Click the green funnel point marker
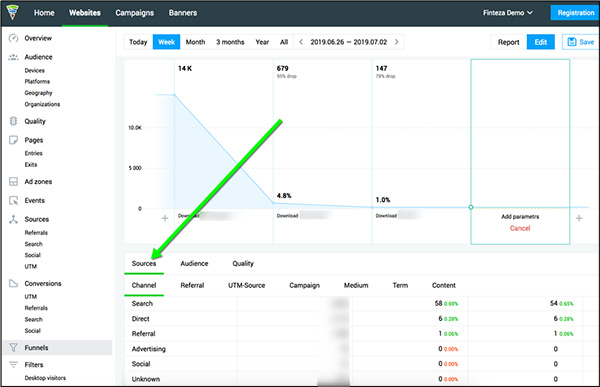The image size is (600, 387). (x=471, y=207)
